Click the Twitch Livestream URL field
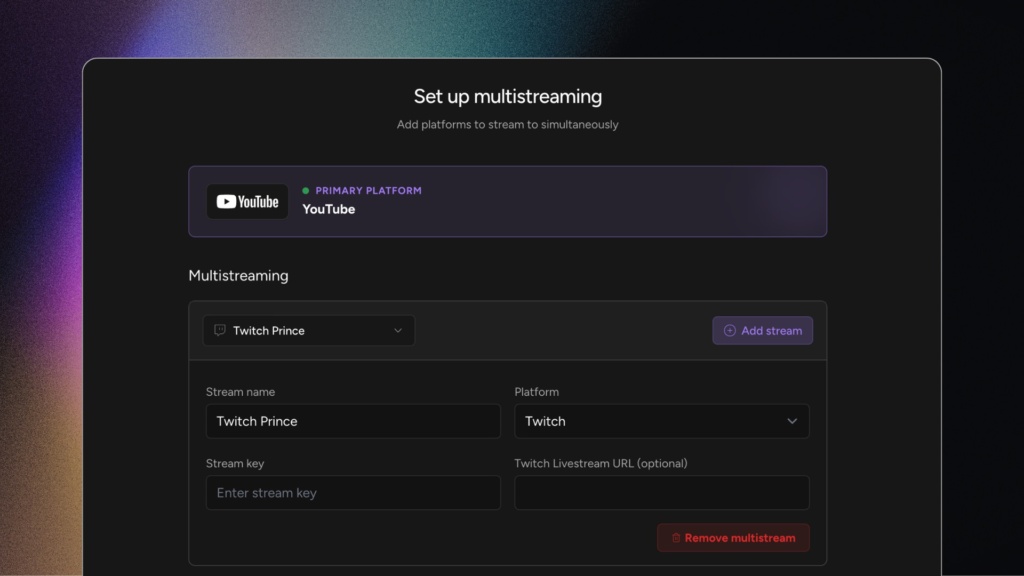 pyautogui.click(x=662, y=493)
